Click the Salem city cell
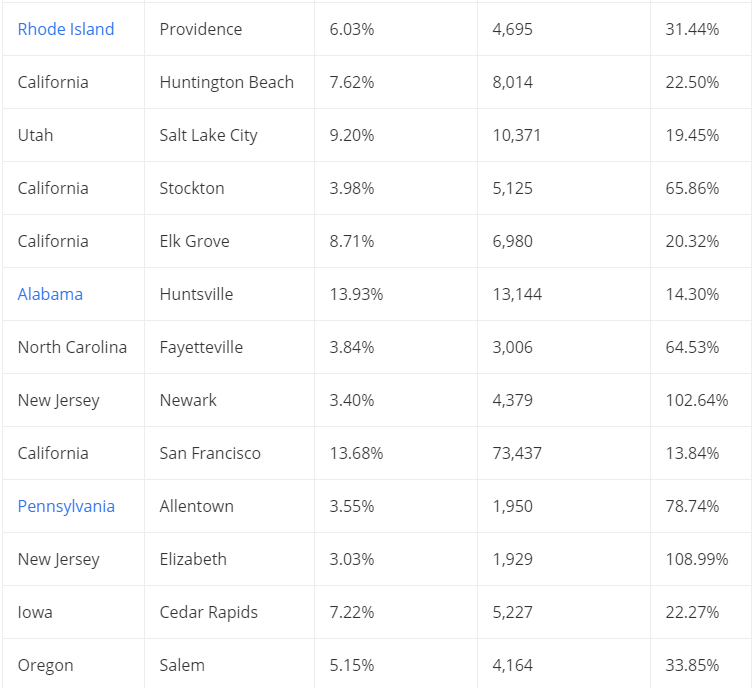The height and width of the screenshot is (688, 754). (182, 665)
